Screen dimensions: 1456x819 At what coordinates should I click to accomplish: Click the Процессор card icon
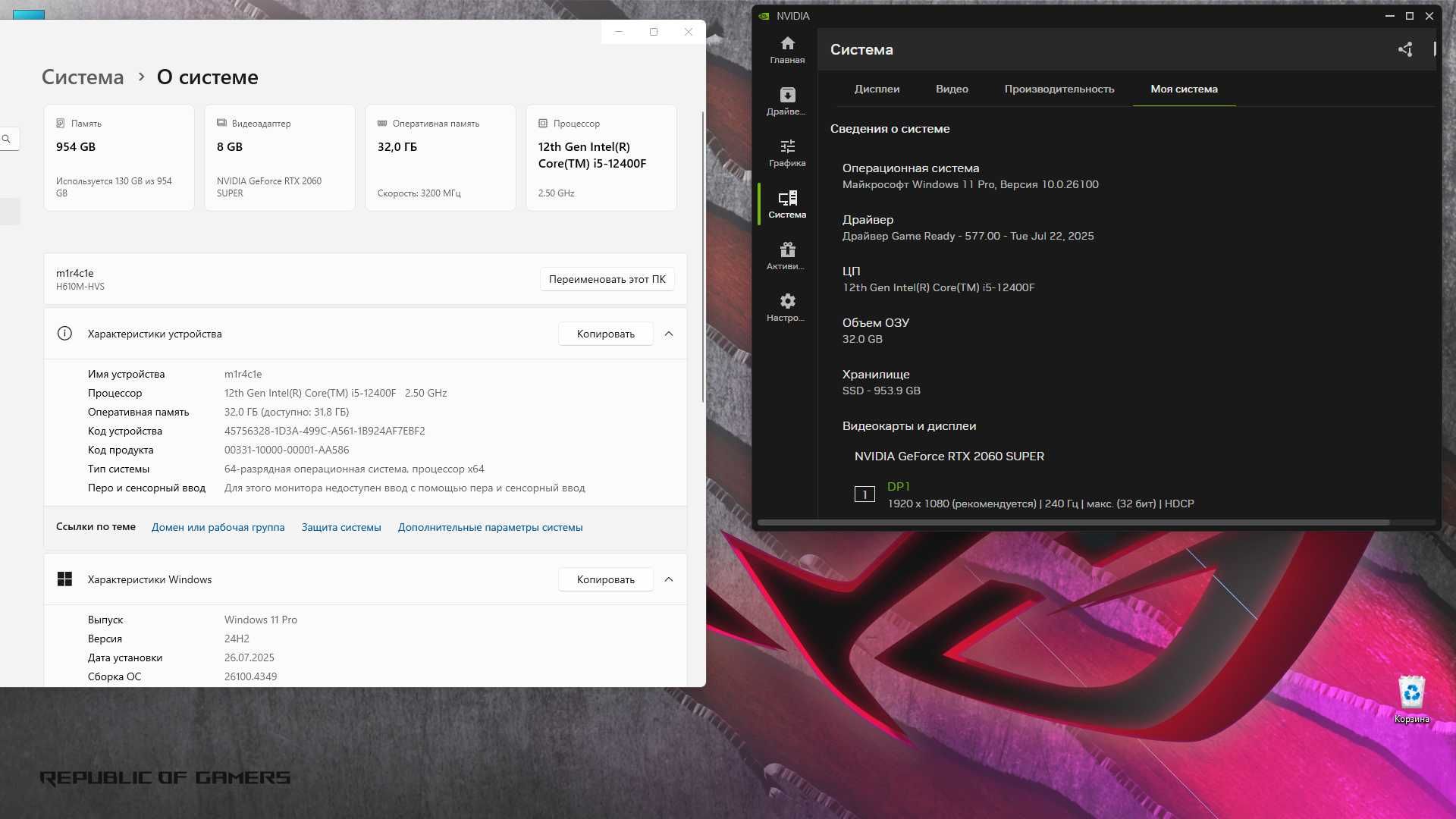coord(543,123)
